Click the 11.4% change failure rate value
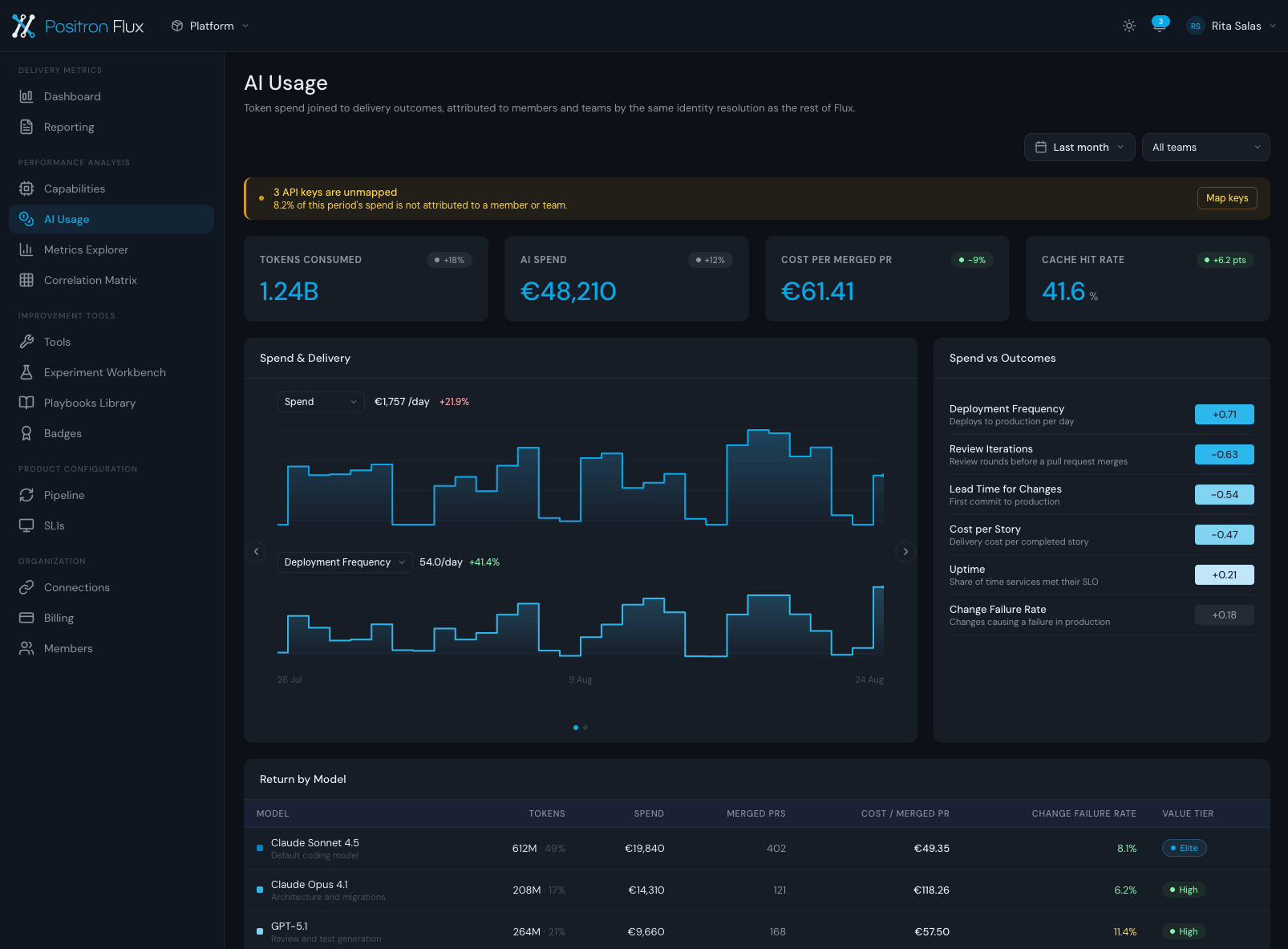This screenshot has width=1288, height=949. click(1125, 931)
